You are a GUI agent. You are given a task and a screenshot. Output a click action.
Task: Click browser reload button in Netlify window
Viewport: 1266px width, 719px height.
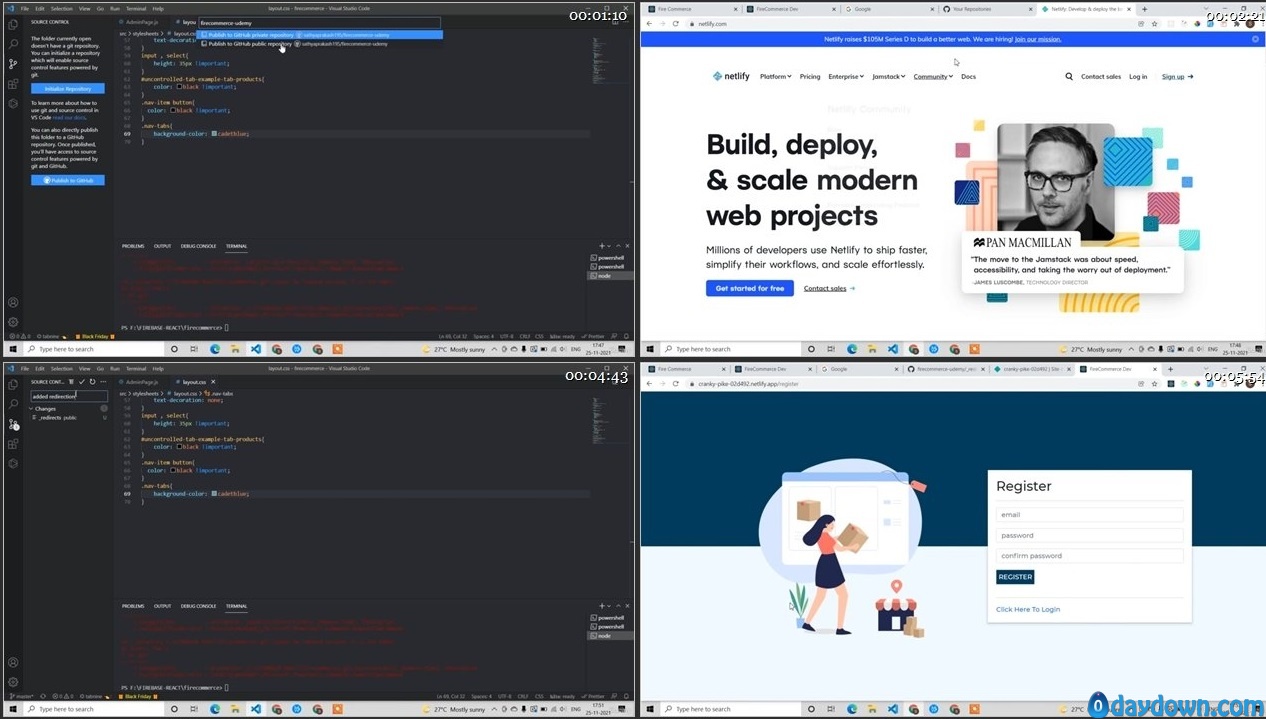pos(675,23)
